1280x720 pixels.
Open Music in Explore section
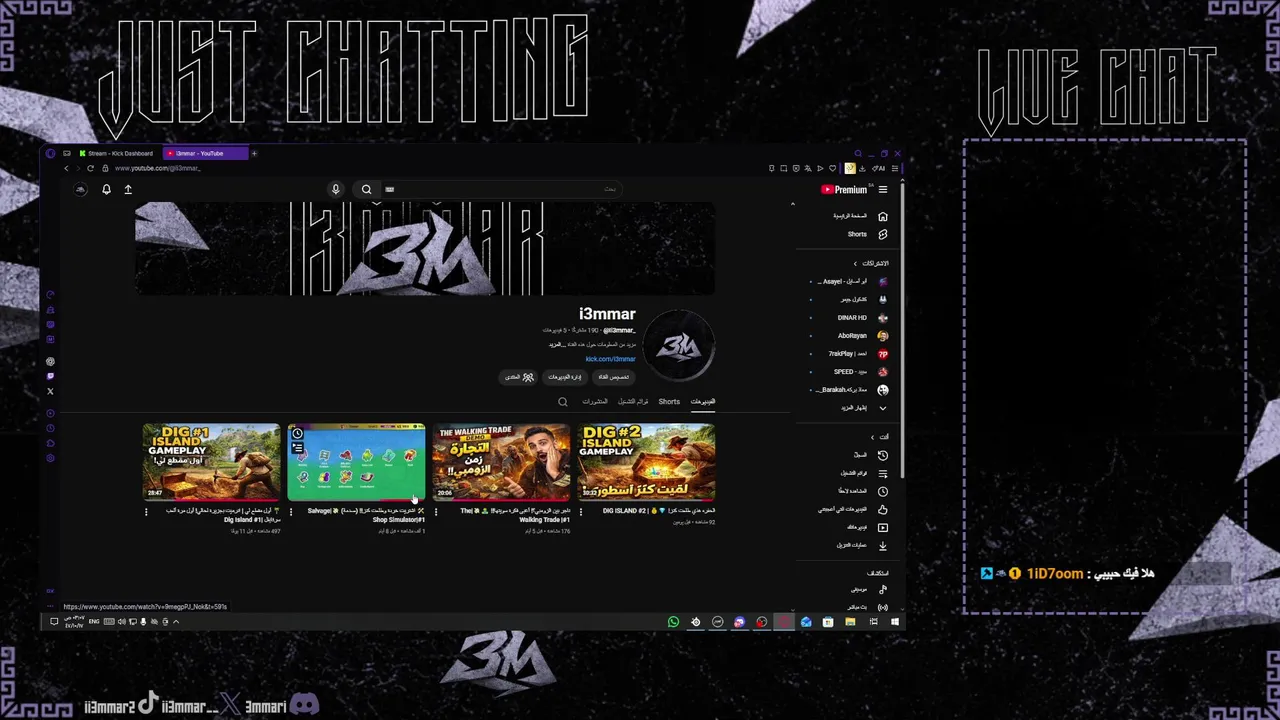pos(883,589)
